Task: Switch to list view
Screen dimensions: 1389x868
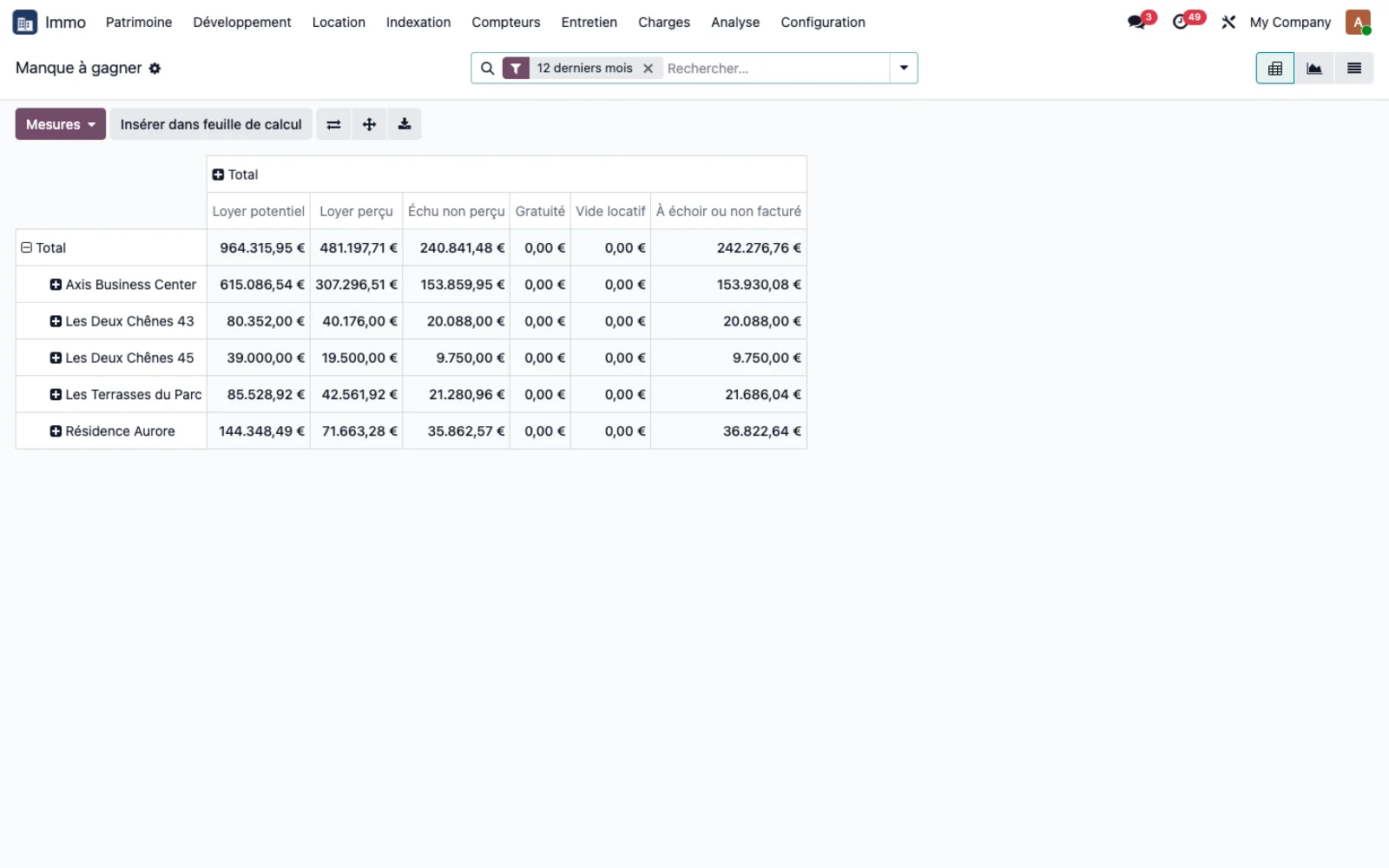Action: (x=1354, y=69)
